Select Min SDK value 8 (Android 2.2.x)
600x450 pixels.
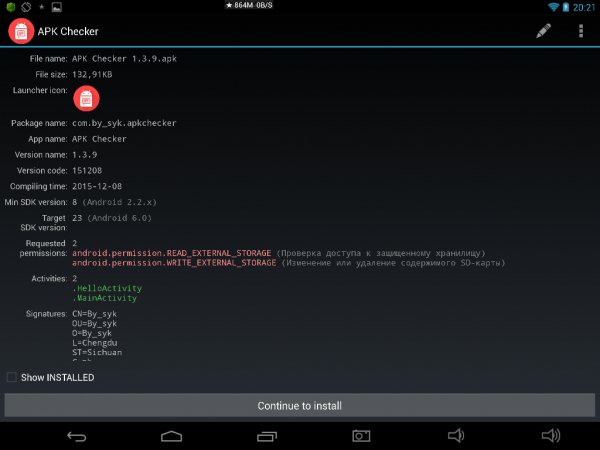114,202
